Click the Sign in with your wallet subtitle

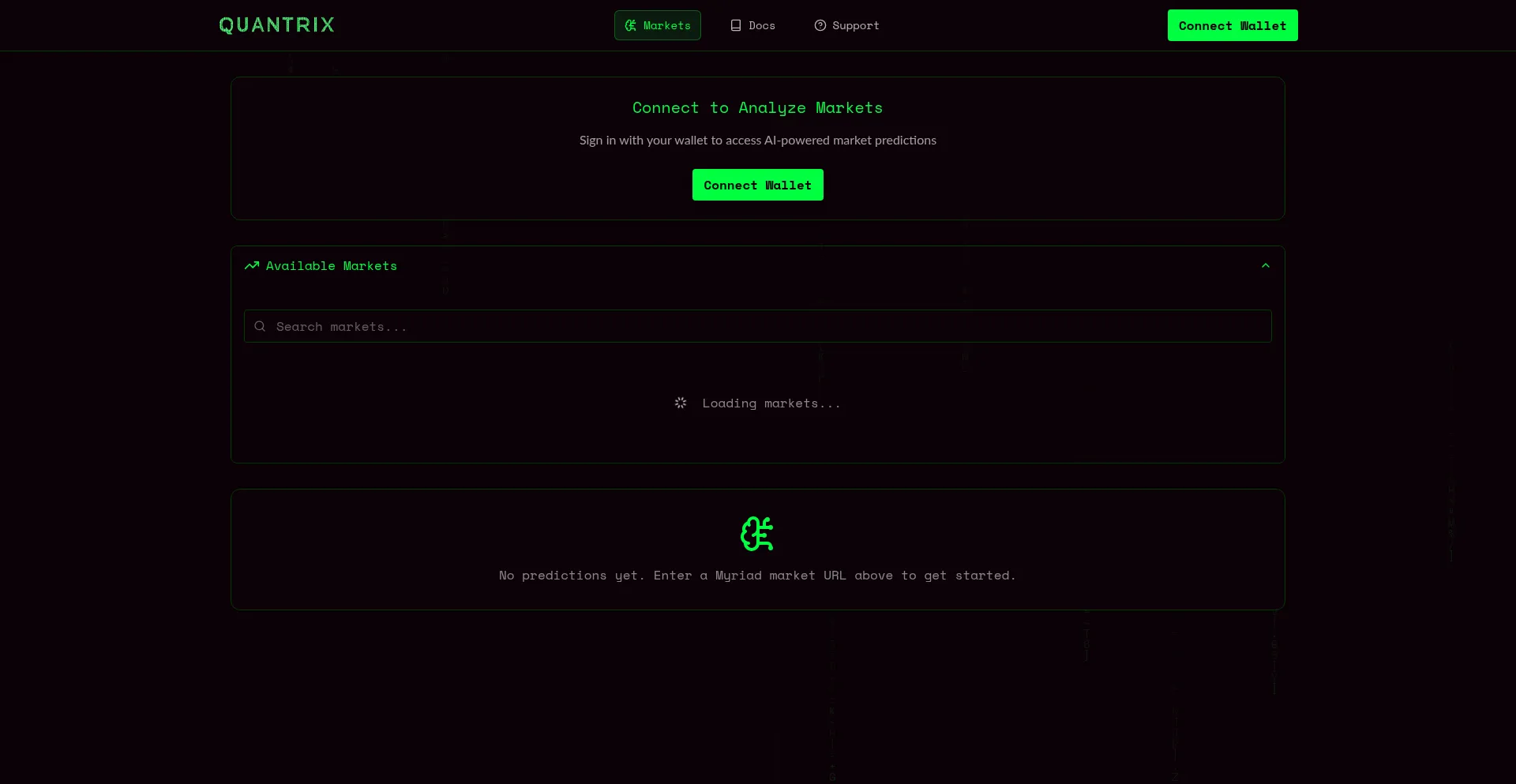[x=757, y=141]
